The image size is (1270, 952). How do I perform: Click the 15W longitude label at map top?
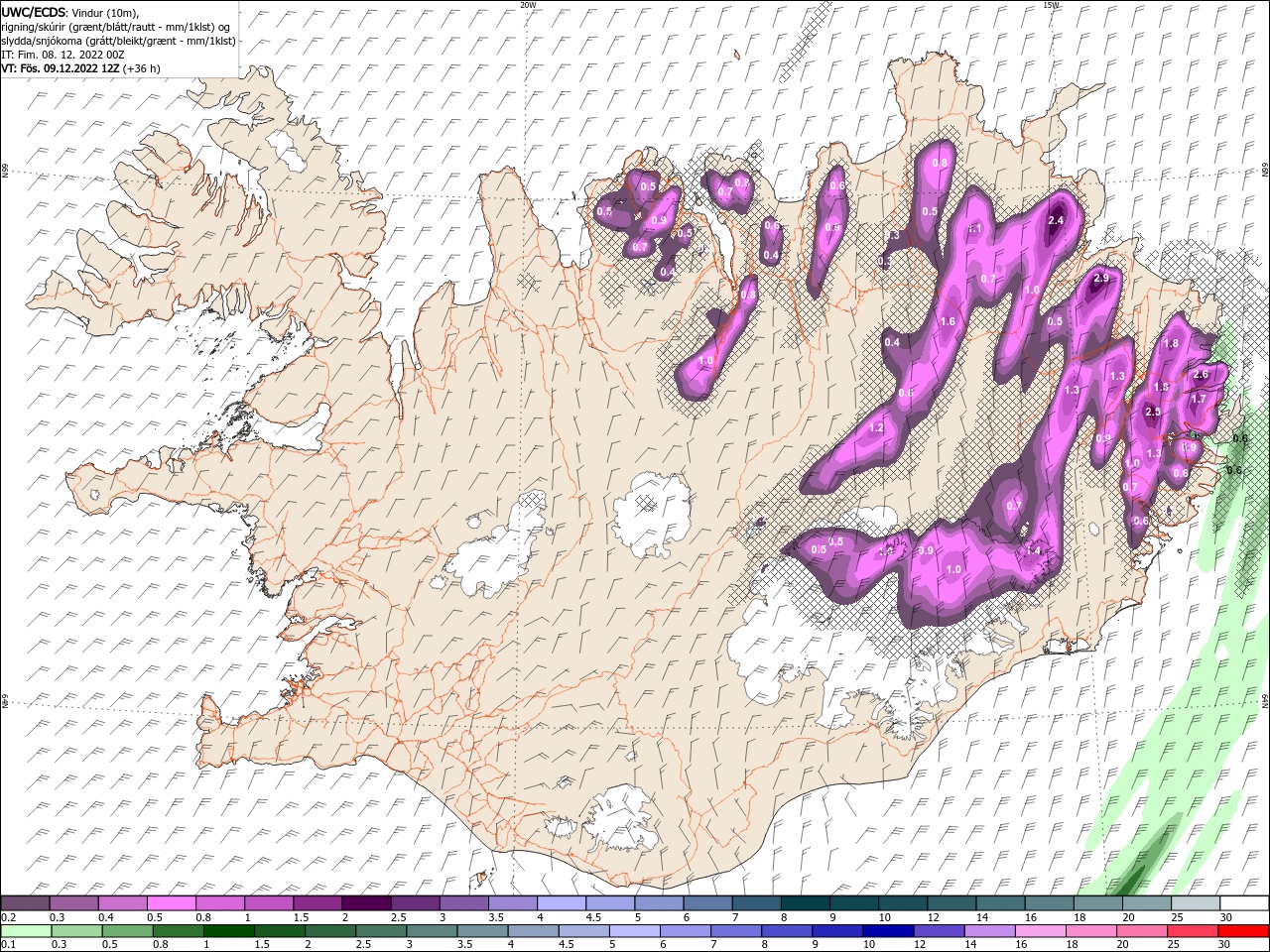tap(1051, 5)
